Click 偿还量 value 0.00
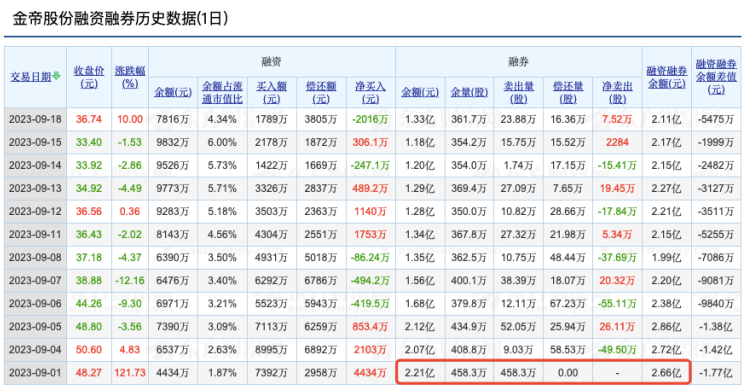Screen dimensions: 747x391 568,372
